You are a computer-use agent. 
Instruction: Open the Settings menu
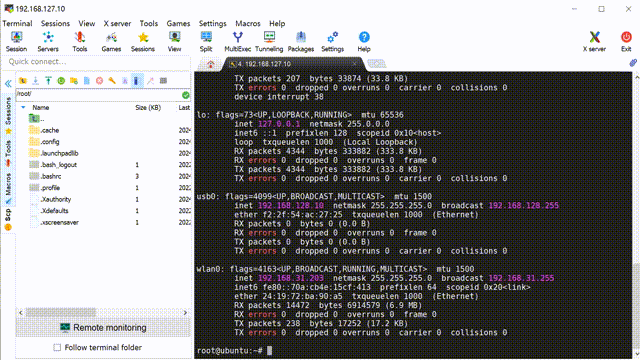coord(213,24)
